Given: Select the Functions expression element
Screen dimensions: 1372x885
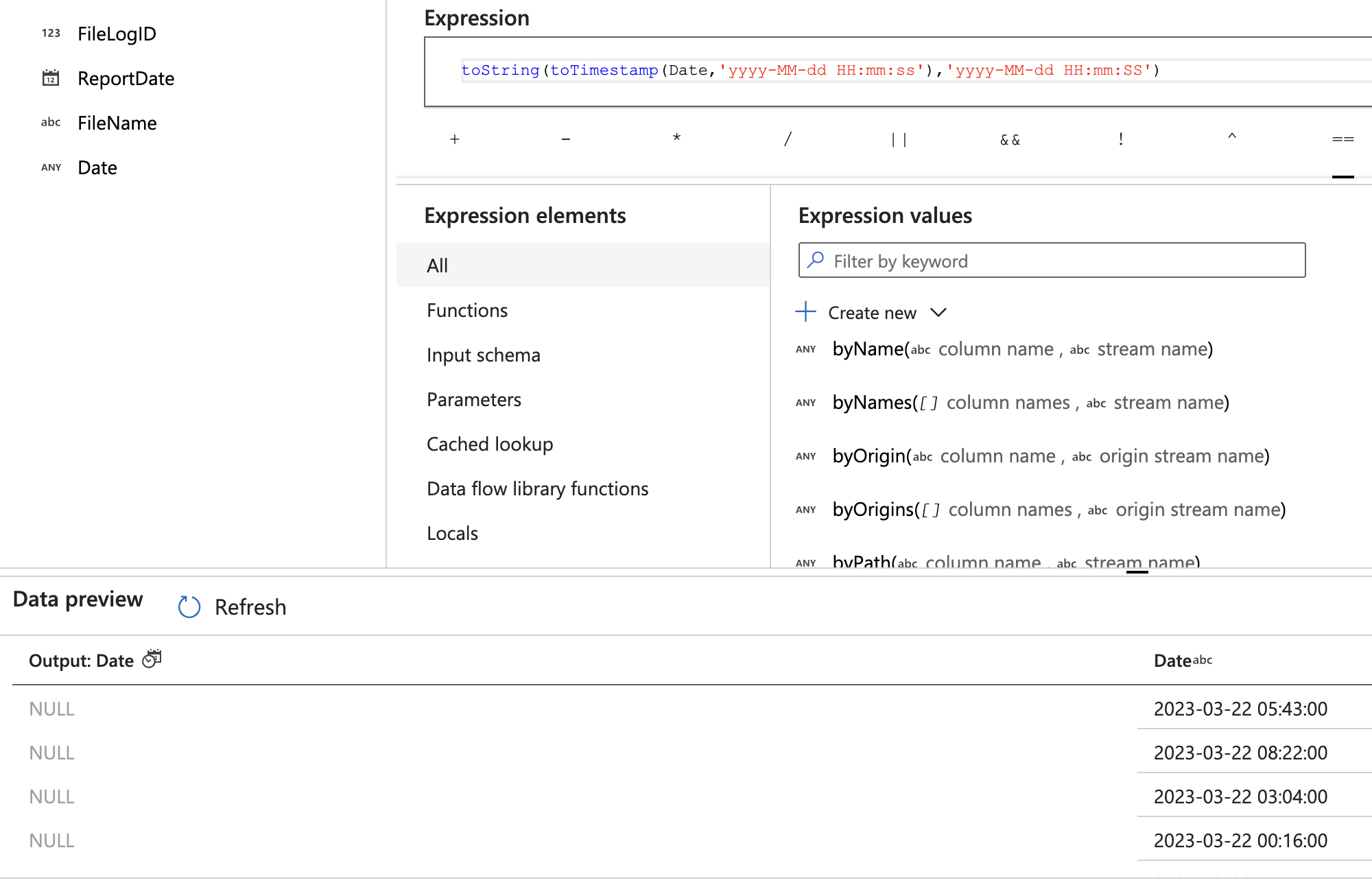Looking at the screenshot, I should 467,310.
